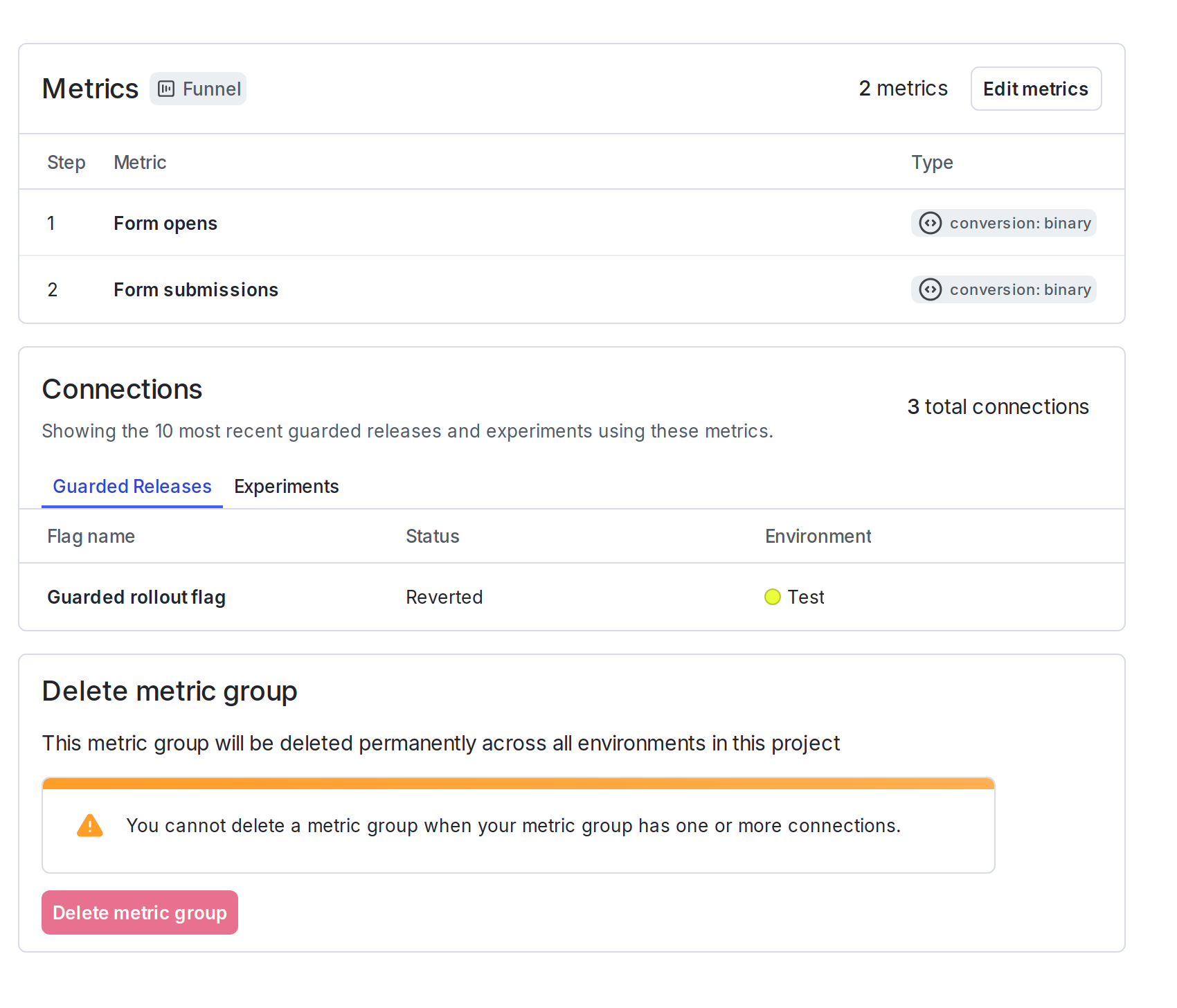Click the Flag name column header

tap(91, 536)
